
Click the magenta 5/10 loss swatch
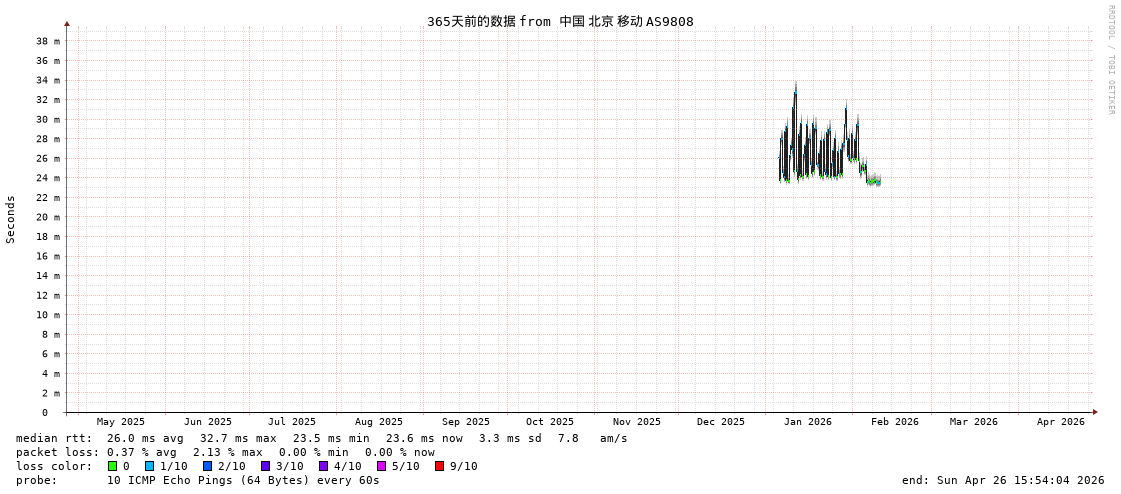coord(382,466)
